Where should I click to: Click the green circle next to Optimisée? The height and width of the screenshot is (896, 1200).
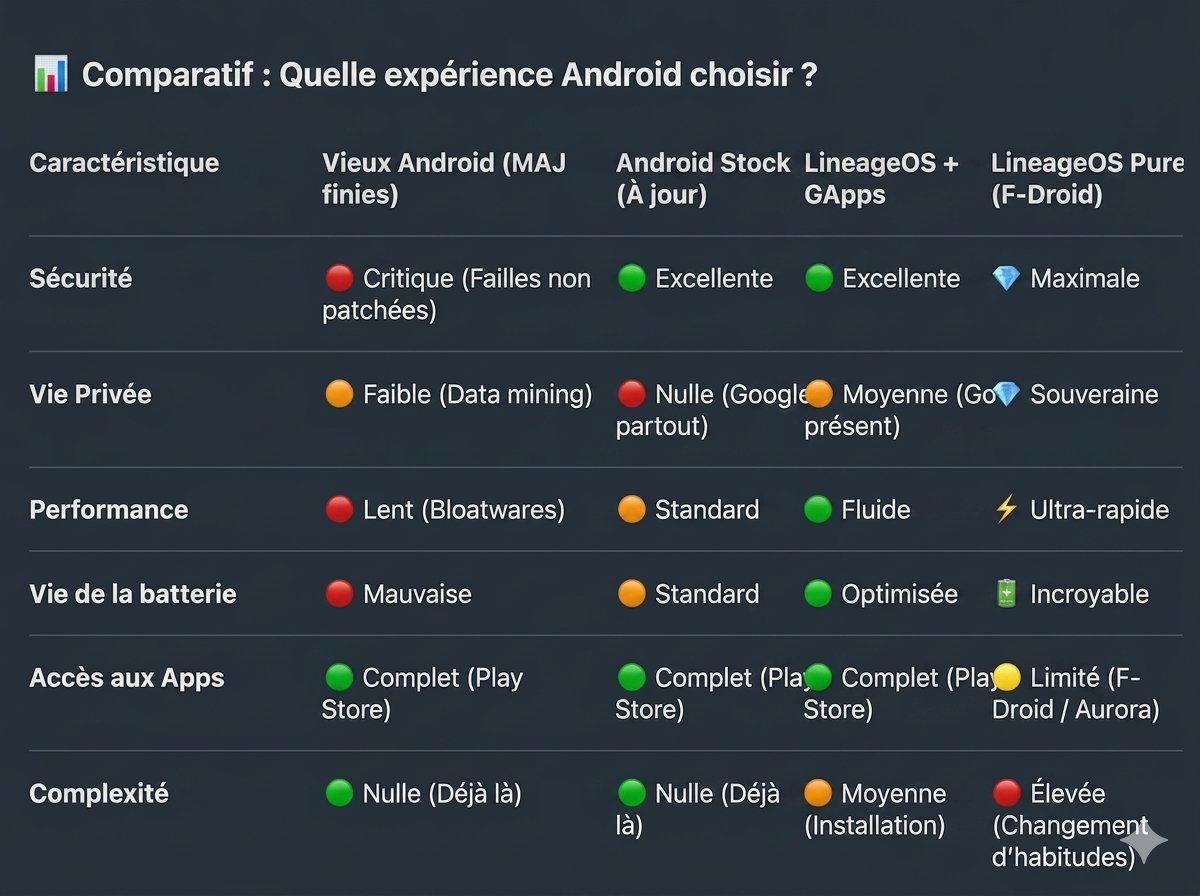(818, 594)
